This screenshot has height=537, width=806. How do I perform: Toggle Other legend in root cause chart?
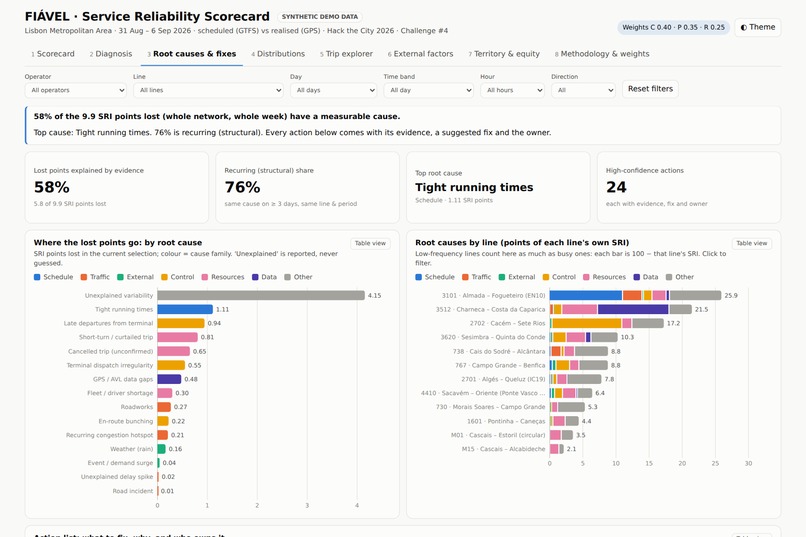(x=298, y=277)
